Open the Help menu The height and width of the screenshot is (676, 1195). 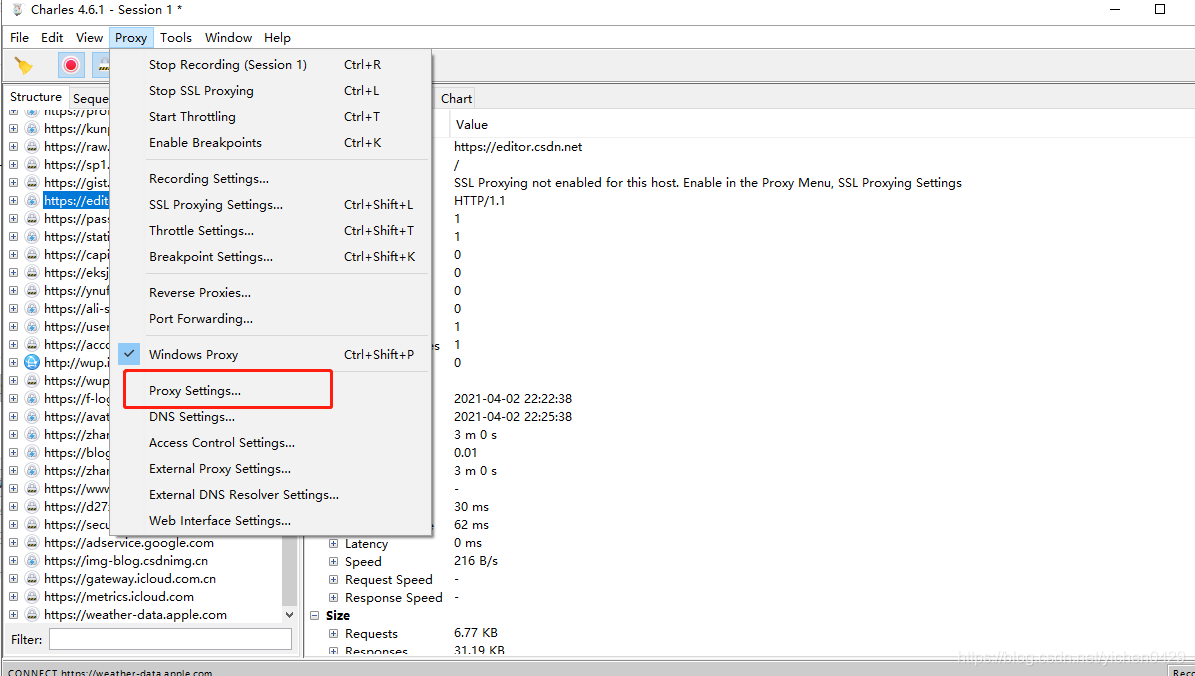(x=277, y=37)
